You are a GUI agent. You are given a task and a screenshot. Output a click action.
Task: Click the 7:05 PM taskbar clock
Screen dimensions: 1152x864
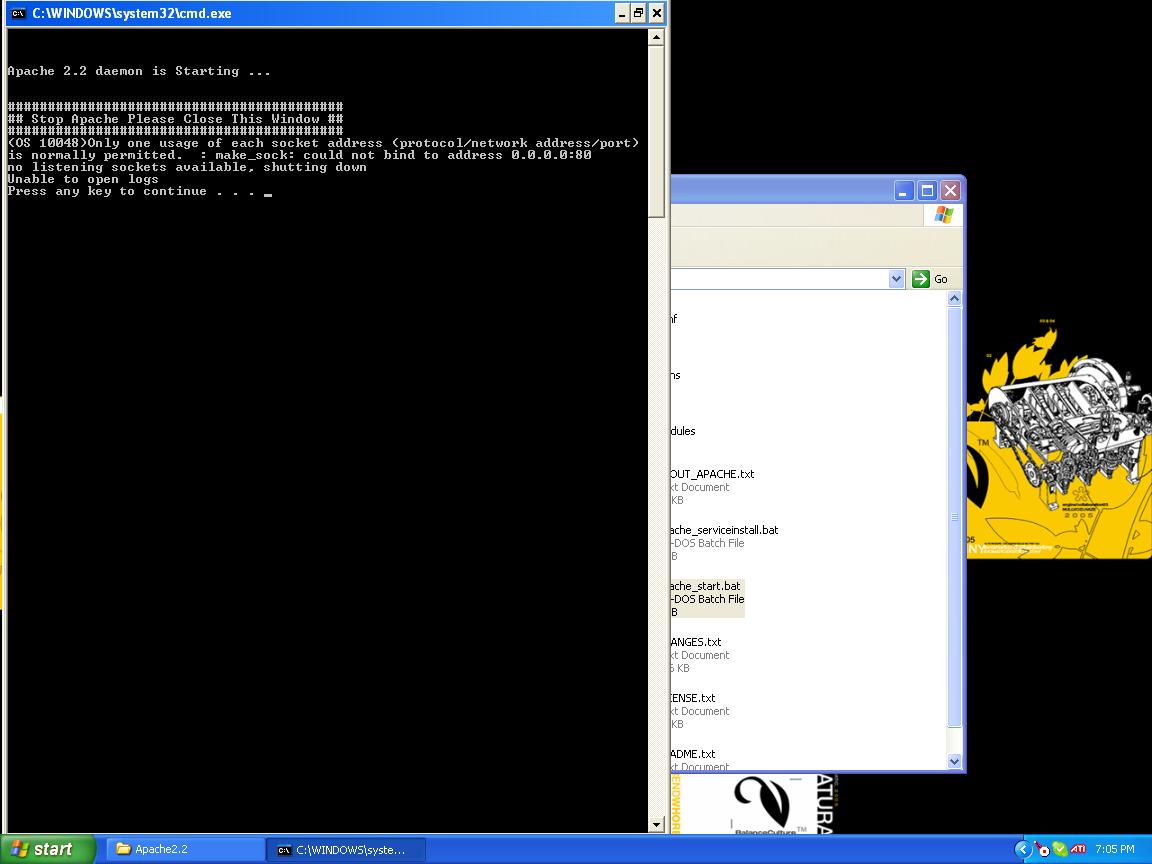coord(1115,849)
